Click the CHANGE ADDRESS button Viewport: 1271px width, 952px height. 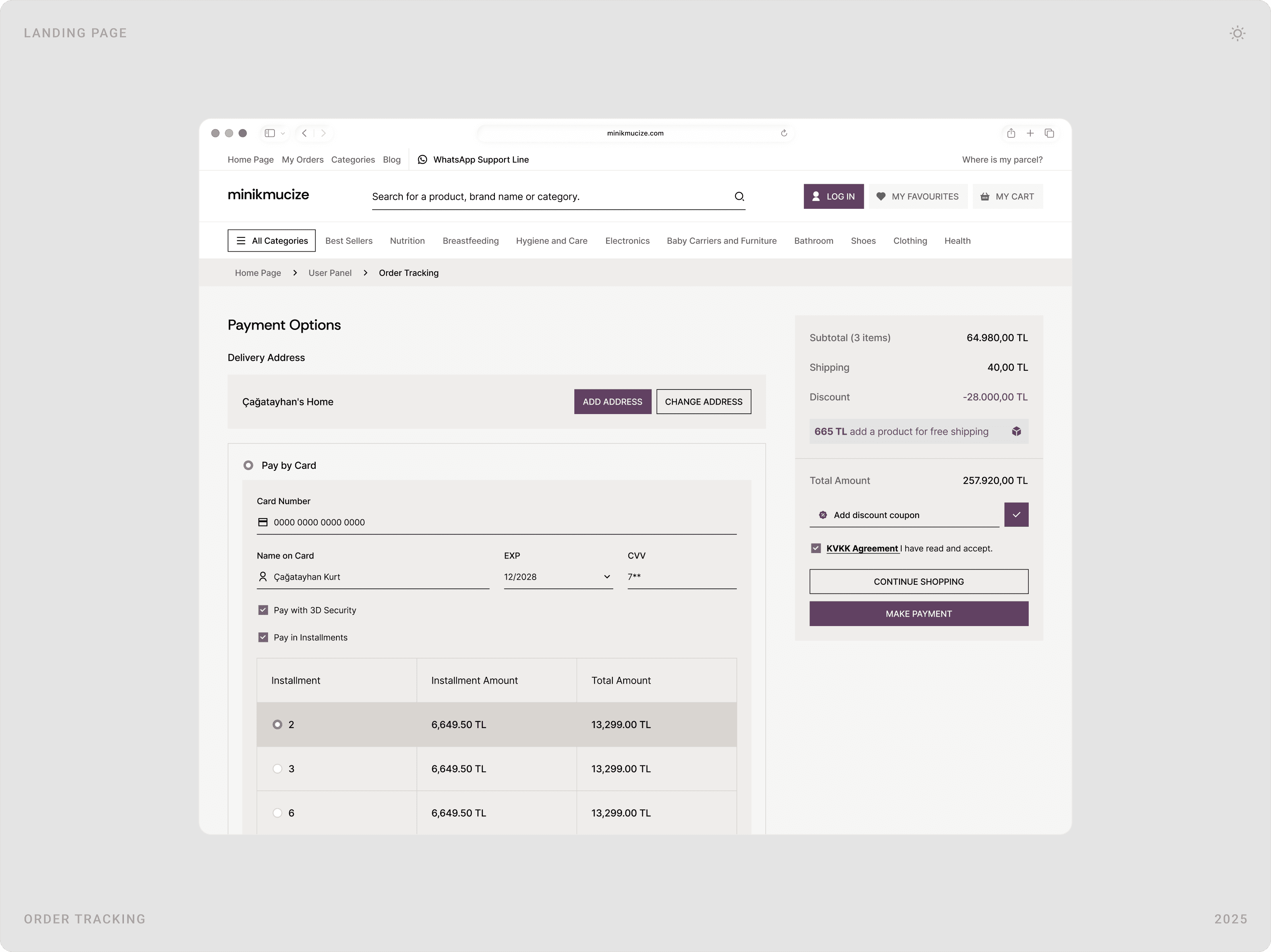pyautogui.click(x=703, y=402)
